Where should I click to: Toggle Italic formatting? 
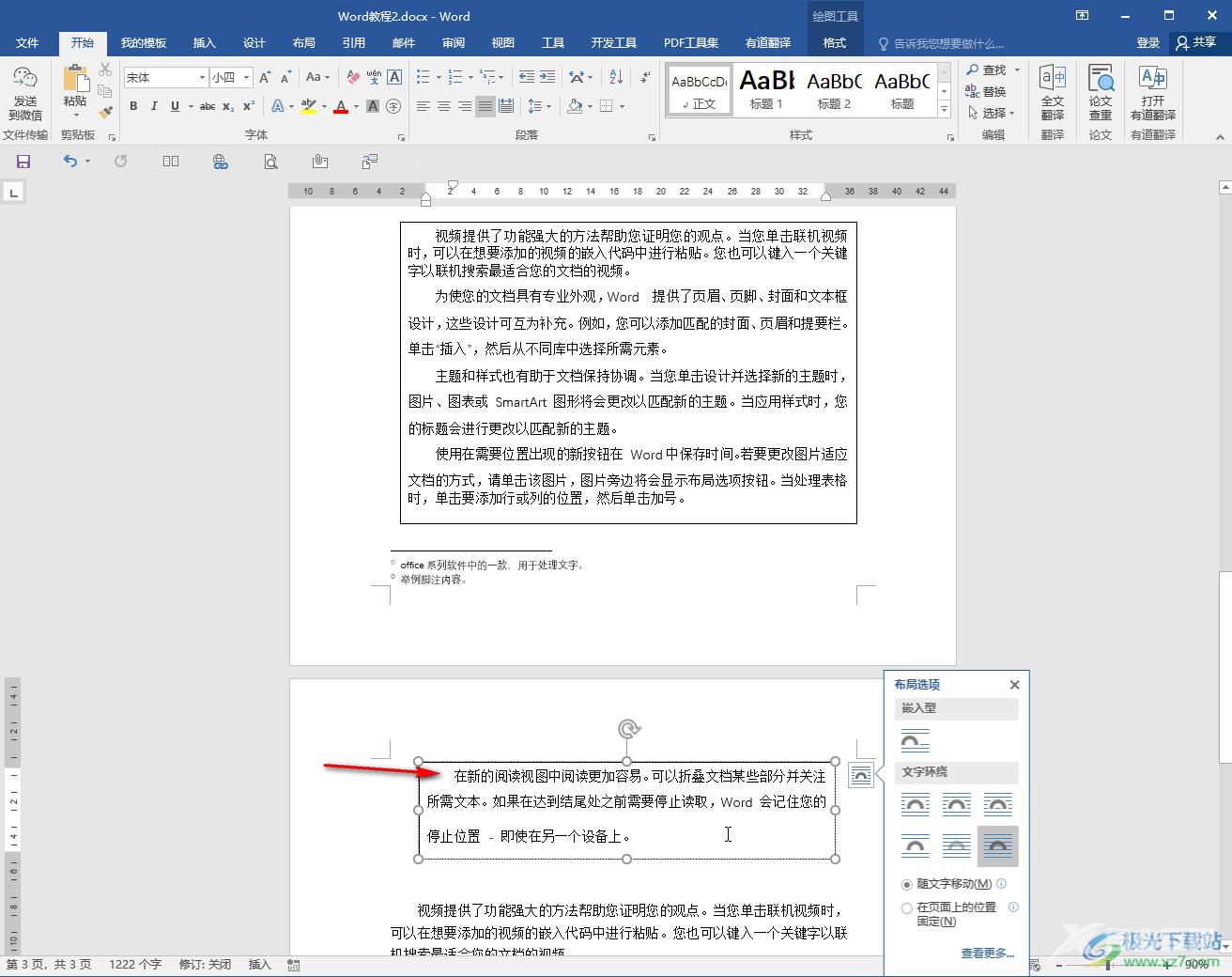pyautogui.click(x=154, y=106)
